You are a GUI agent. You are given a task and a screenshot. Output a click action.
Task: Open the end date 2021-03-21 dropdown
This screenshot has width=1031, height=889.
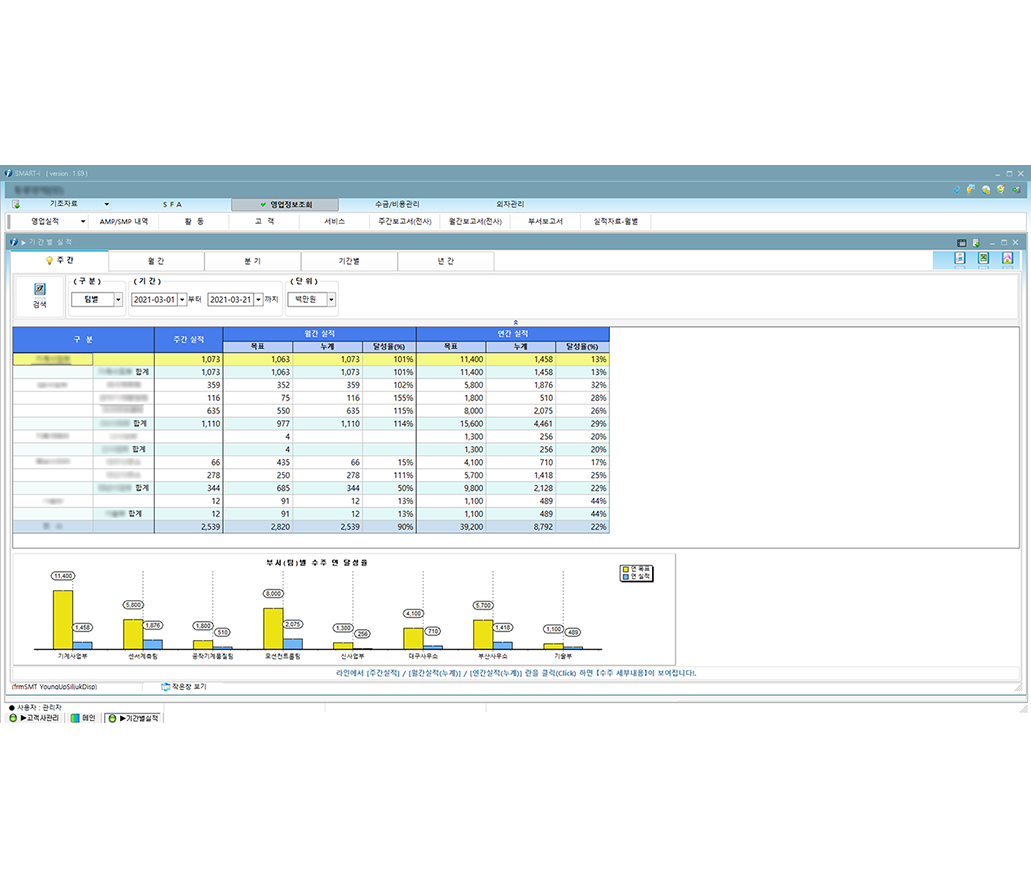point(259,299)
